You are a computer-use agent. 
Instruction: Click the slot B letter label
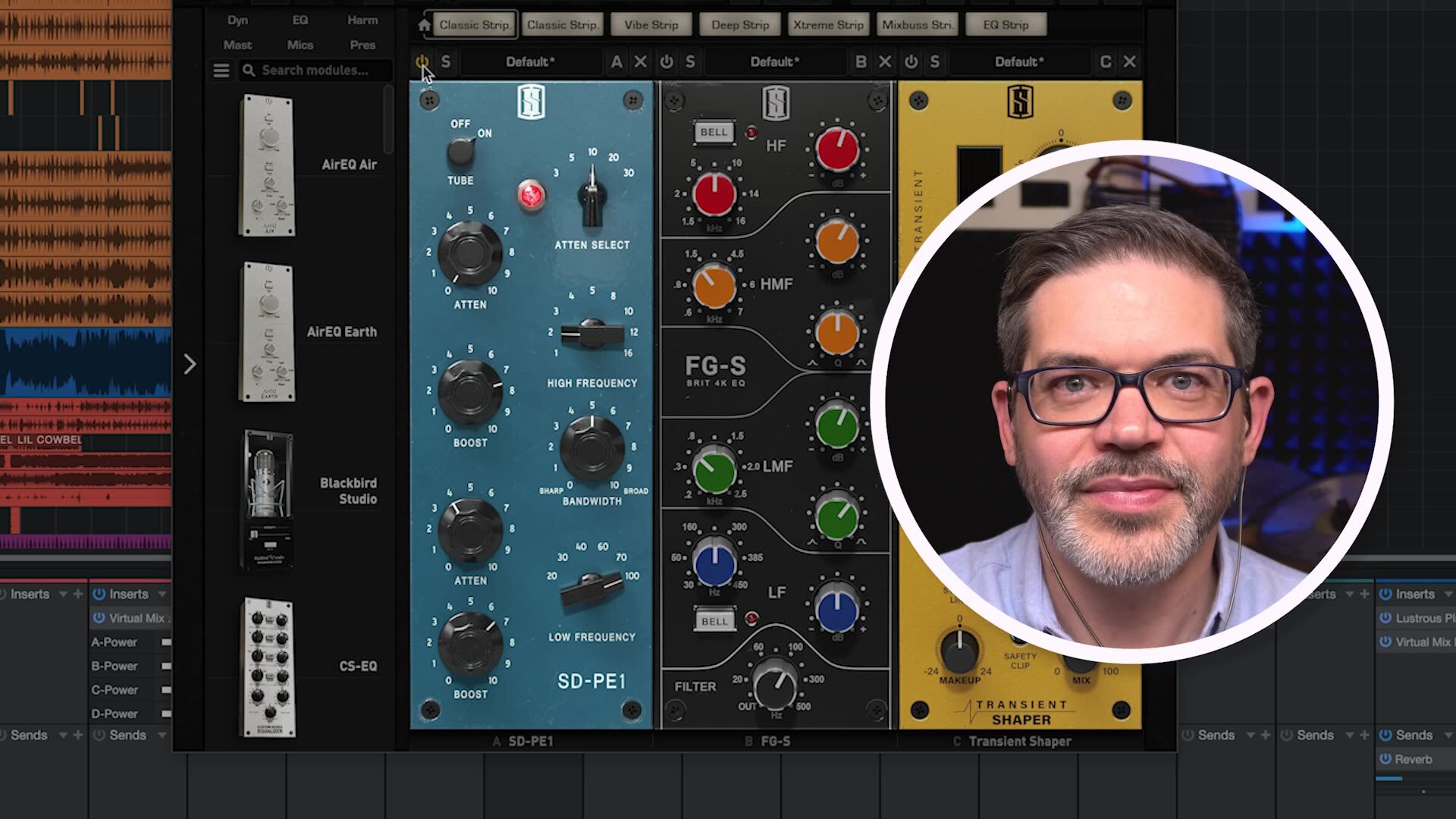pyautogui.click(x=861, y=61)
